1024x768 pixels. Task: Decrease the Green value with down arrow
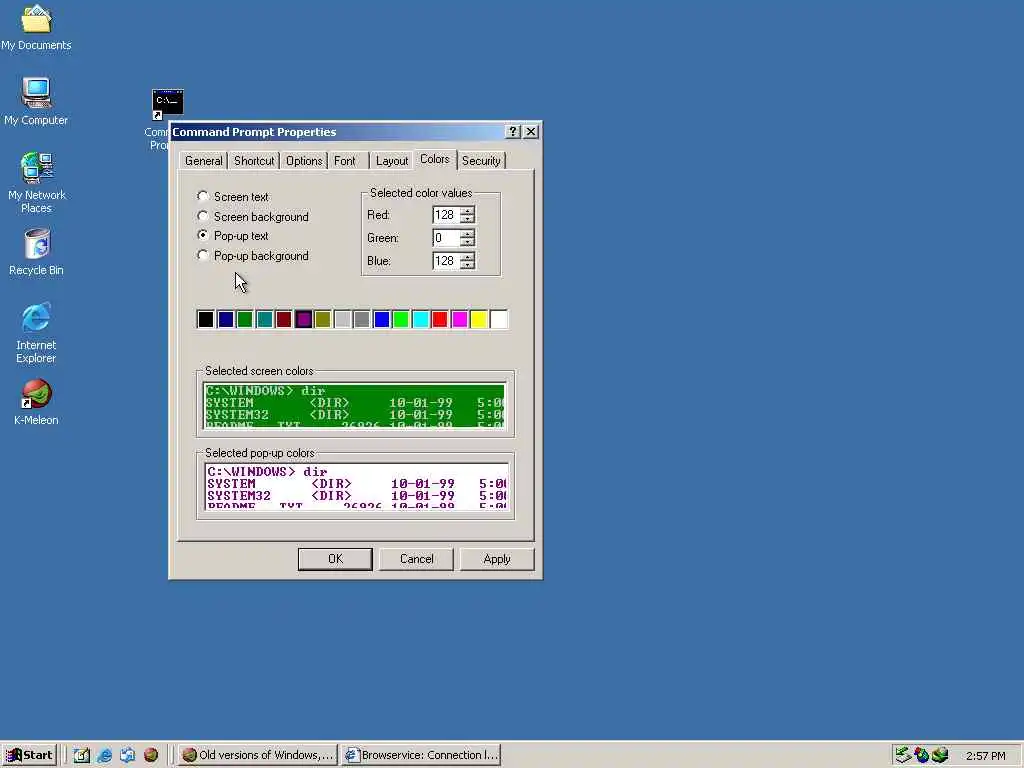pos(467,242)
